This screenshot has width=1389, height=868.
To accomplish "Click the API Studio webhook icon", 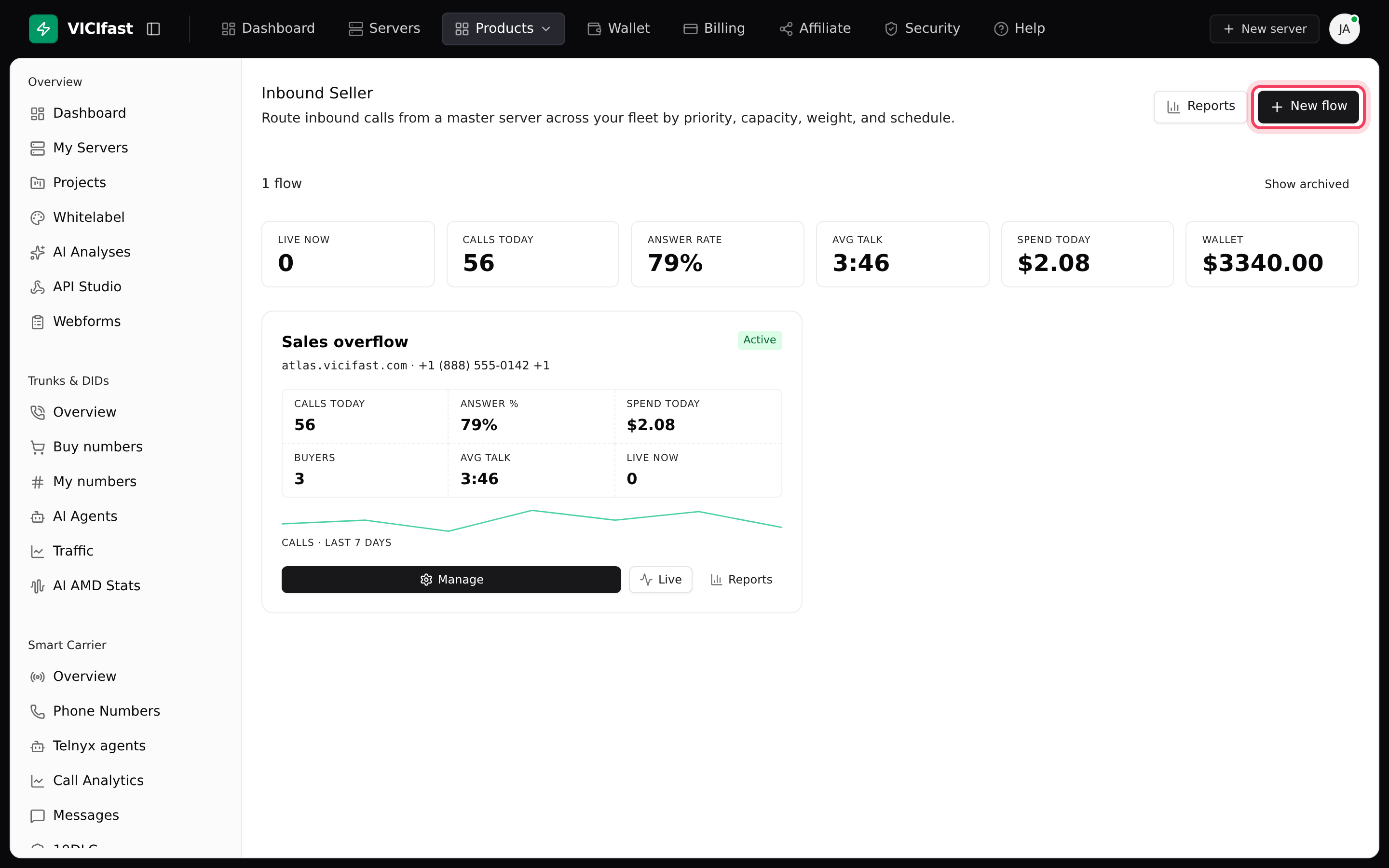I will [x=37, y=287].
